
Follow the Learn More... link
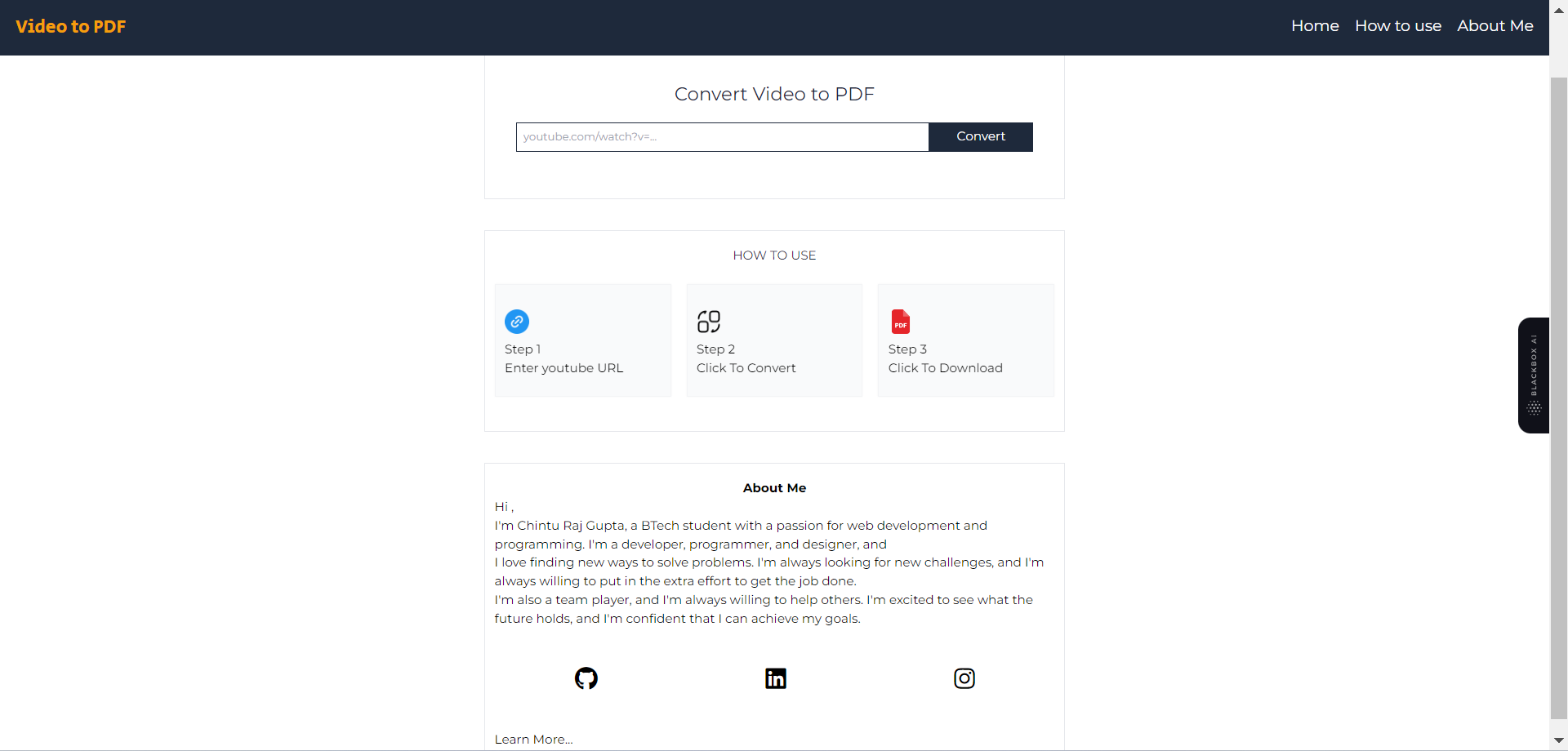coord(533,740)
